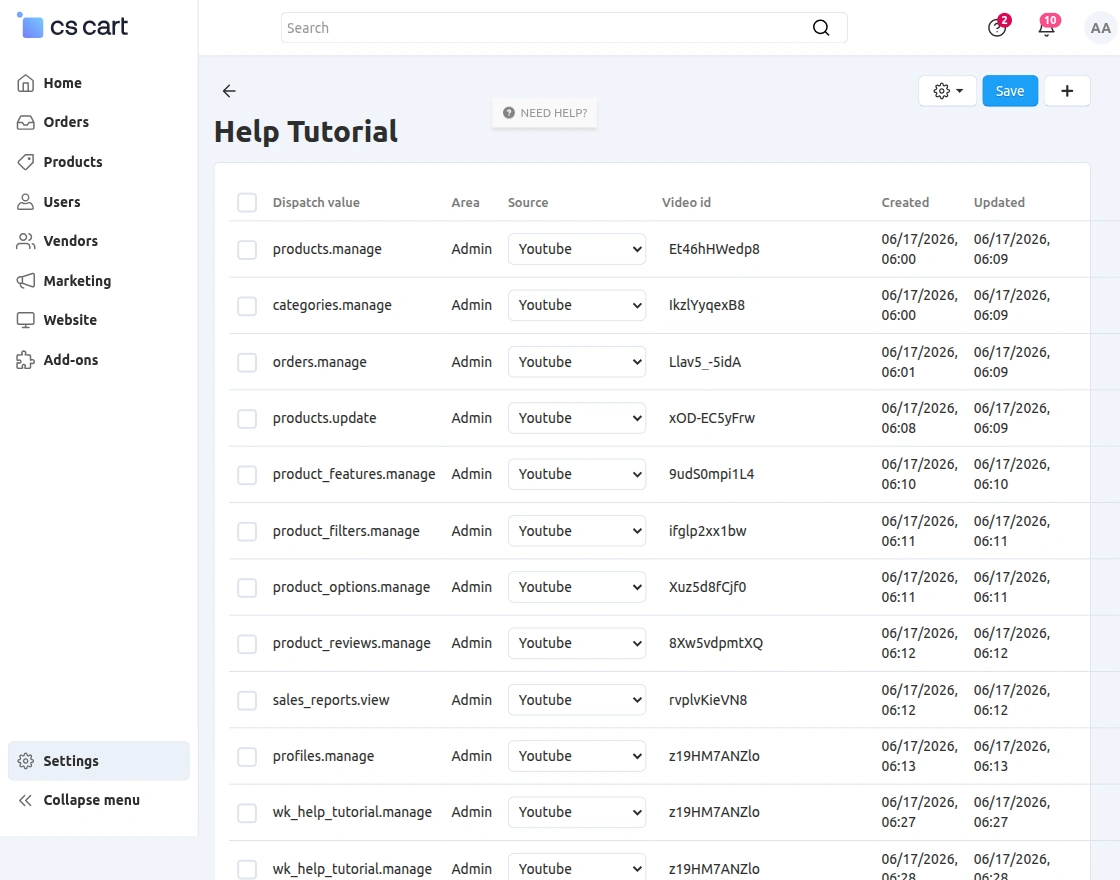Click the Updated column header

tap(999, 202)
